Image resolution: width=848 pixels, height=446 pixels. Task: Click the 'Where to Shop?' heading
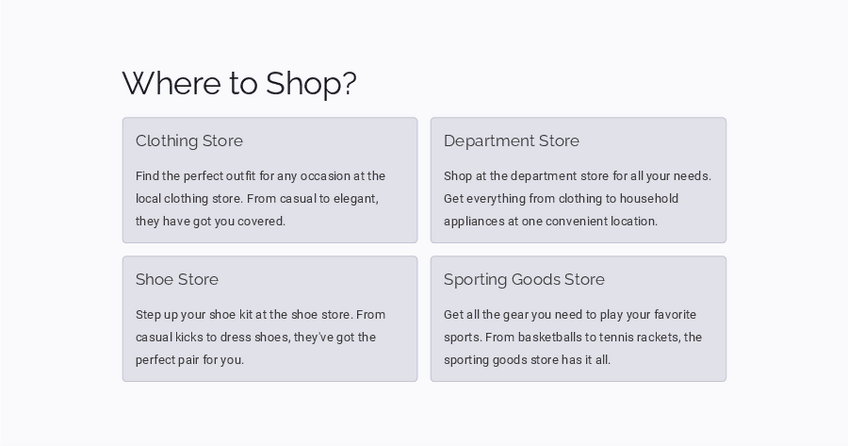tap(239, 83)
